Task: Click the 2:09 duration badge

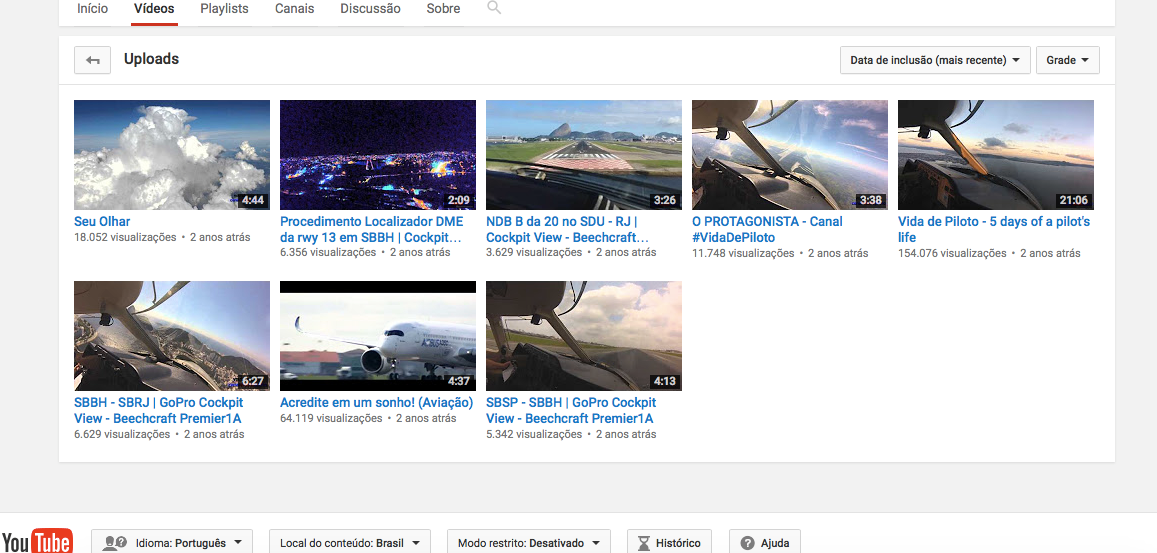Action: [458, 200]
